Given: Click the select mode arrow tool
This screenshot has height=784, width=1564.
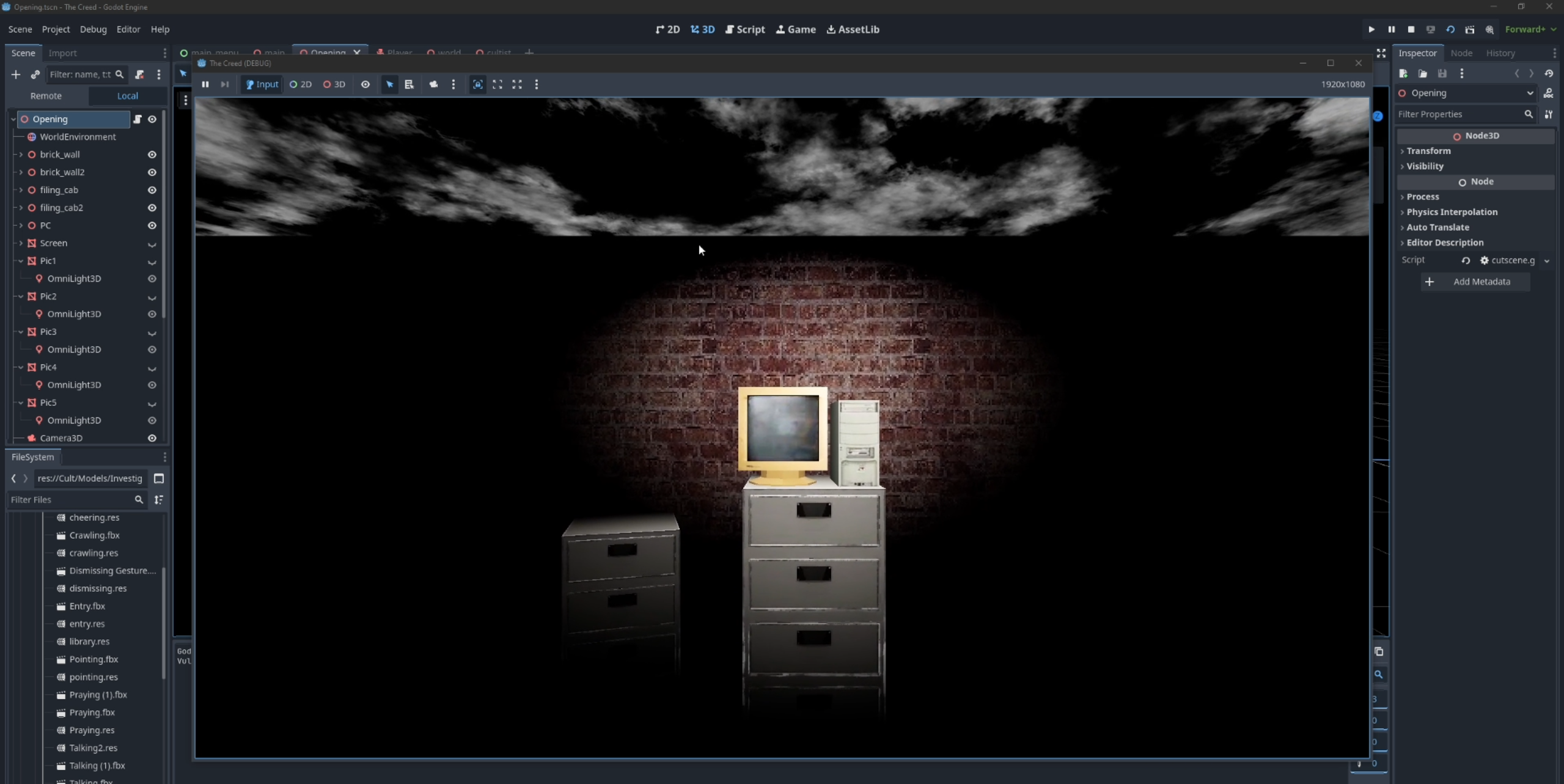Looking at the screenshot, I should [389, 84].
